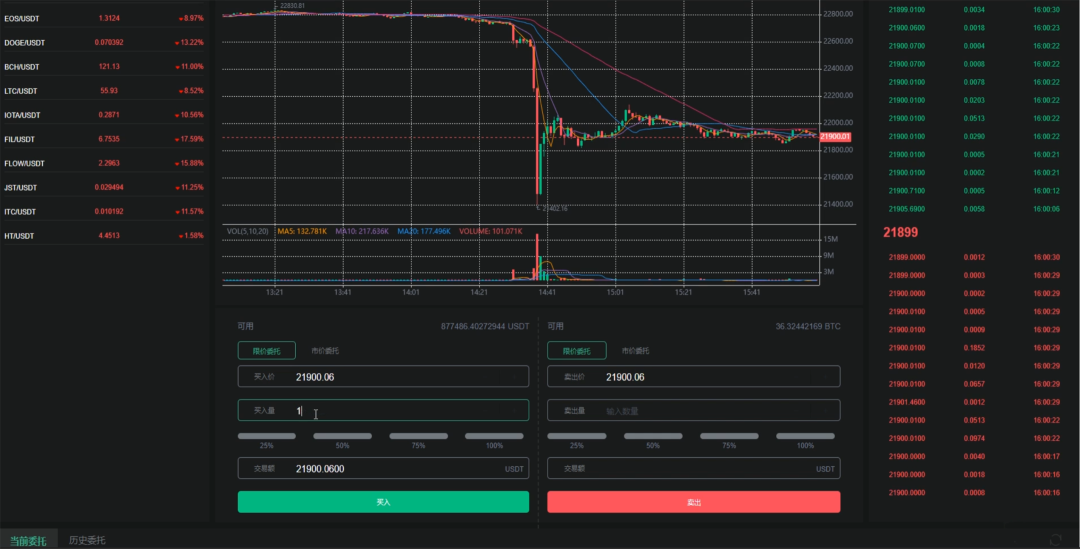The width and height of the screenshot is (1080, 549).
Task: Select the buy-side 市价委托 market order option
Action: (x=325, y=351)
